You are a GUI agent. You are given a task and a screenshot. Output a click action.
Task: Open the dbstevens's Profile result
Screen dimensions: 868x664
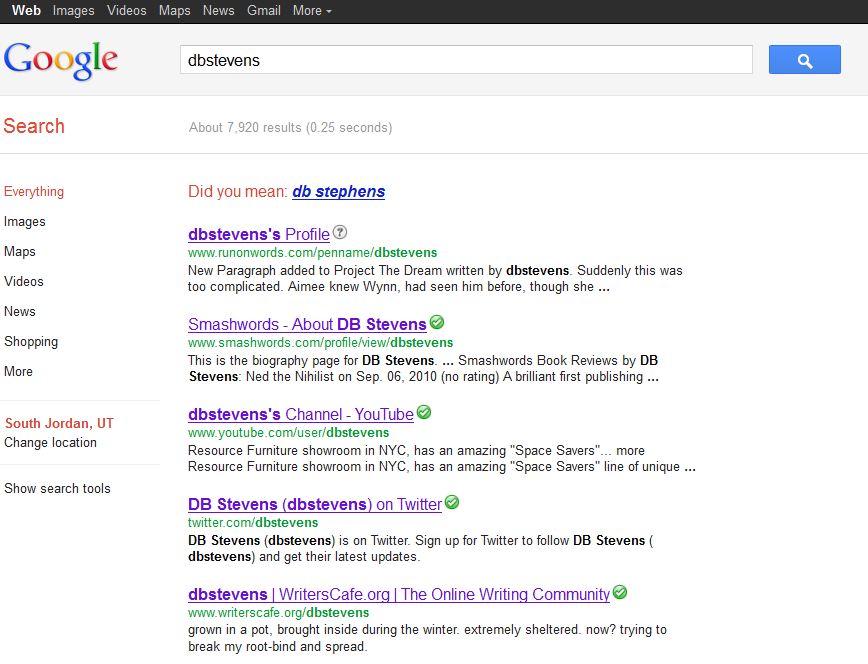259,234
